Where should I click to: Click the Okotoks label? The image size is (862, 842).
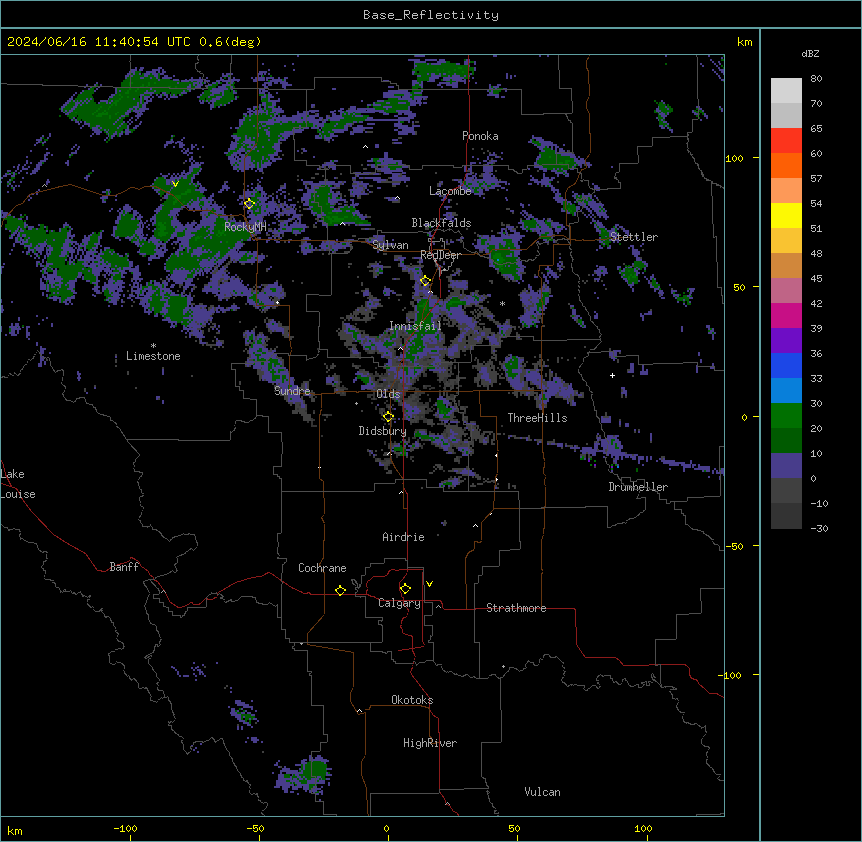(x=412, y=700)
